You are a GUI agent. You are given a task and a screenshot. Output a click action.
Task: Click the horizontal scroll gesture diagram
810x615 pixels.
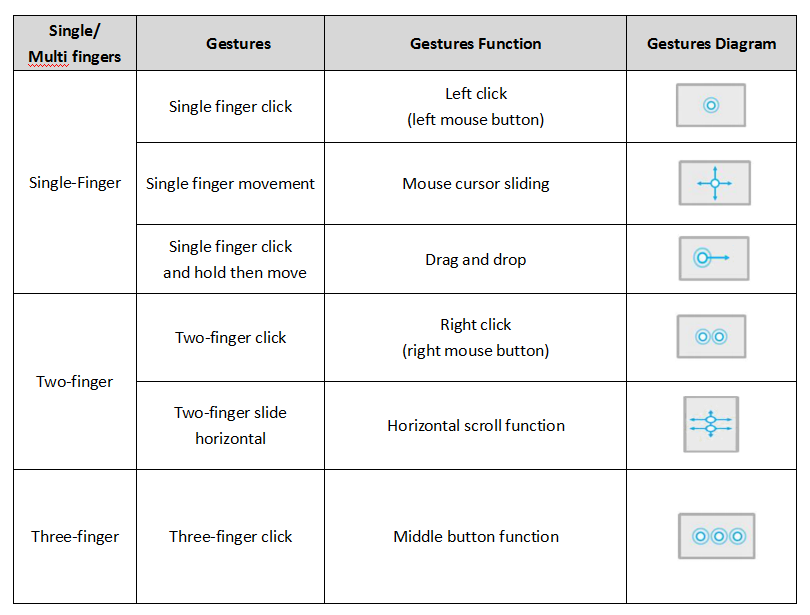click(x=711, y=424)
